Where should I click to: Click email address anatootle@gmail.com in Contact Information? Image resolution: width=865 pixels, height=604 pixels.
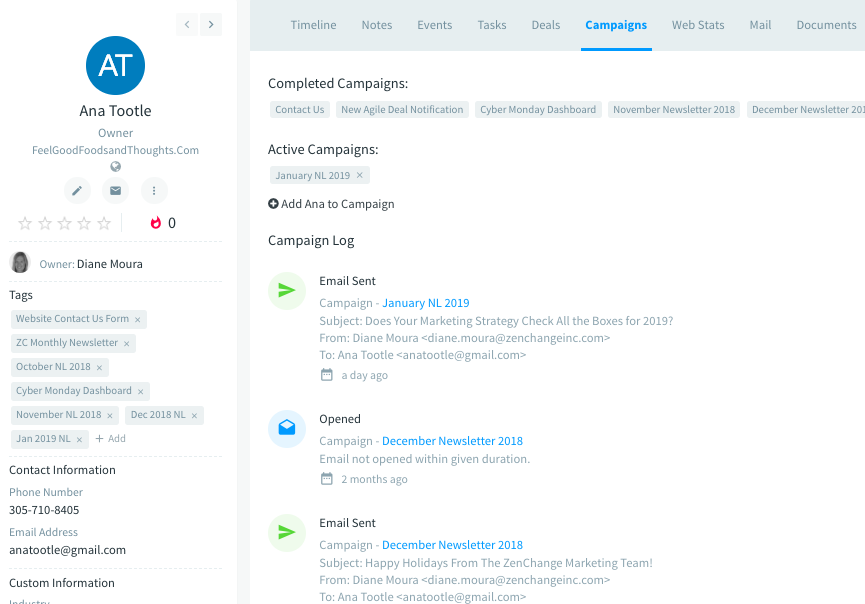[67, 550]
